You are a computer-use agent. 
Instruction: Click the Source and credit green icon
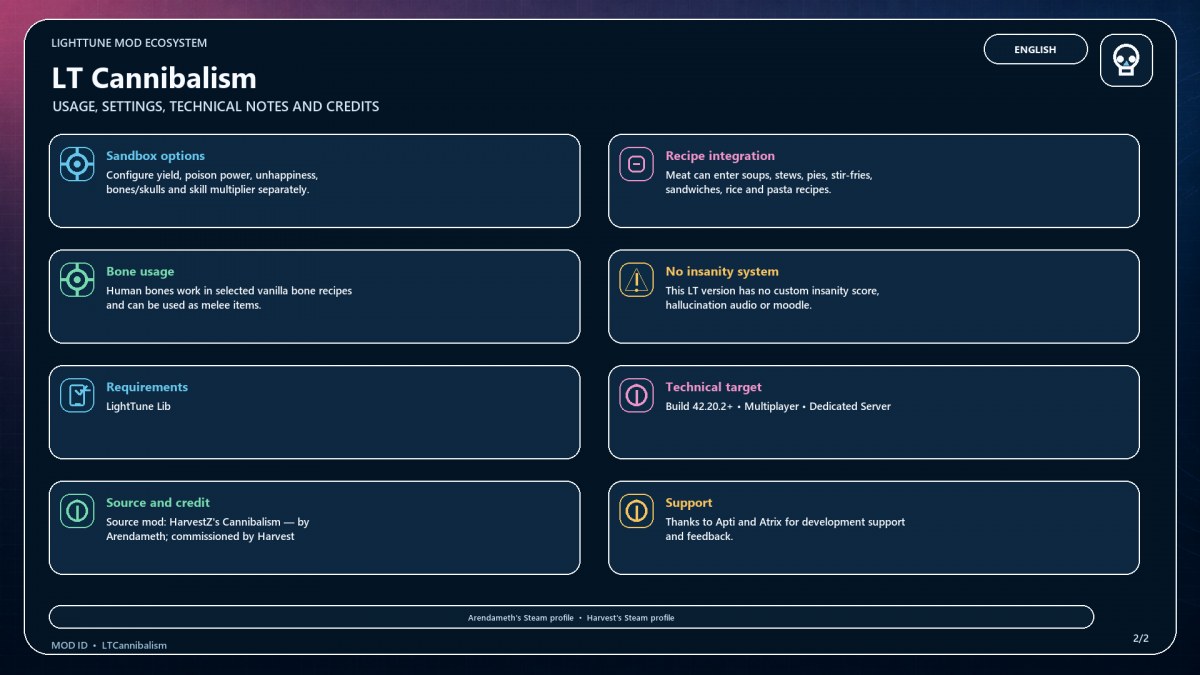coord(77,511)
